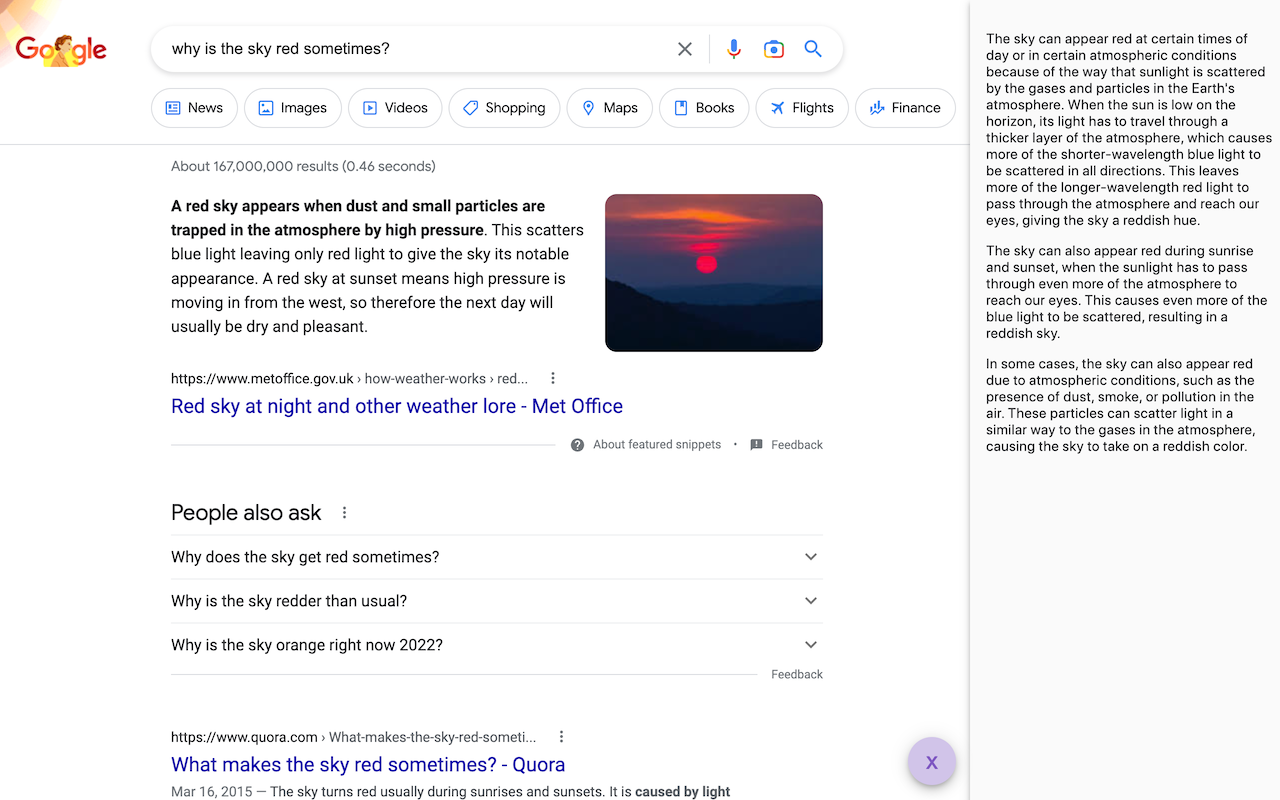1280x800 pixels.
Task: Clear the search box with the X icon
Action: tap(685, 49)
